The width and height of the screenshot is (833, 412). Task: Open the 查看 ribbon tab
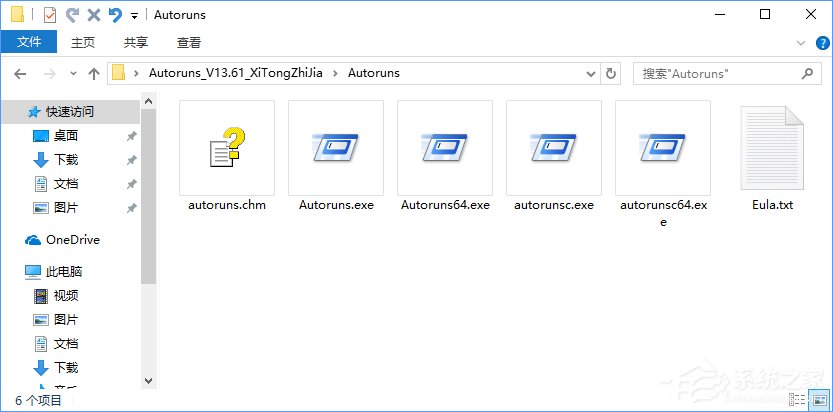pos(189,42)
